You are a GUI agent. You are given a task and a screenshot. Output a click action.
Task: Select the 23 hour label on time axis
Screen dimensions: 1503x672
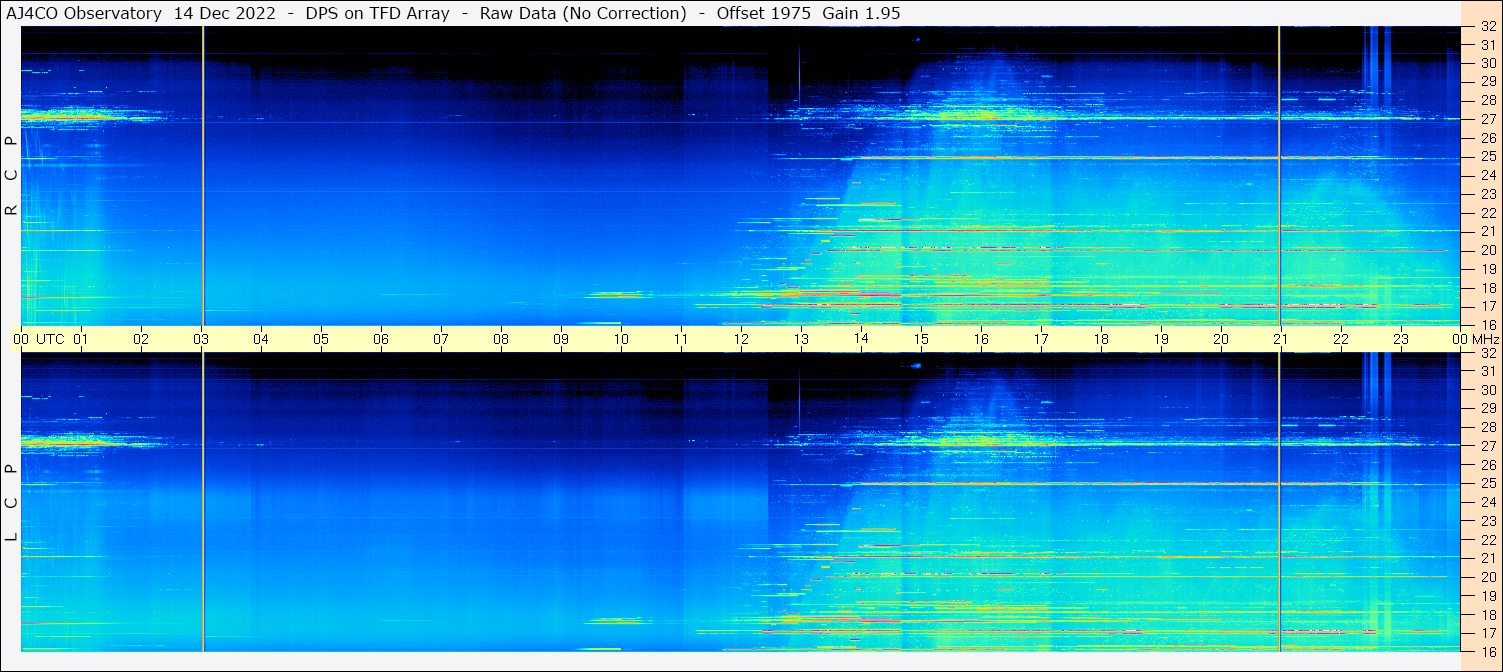[1401, 339]
